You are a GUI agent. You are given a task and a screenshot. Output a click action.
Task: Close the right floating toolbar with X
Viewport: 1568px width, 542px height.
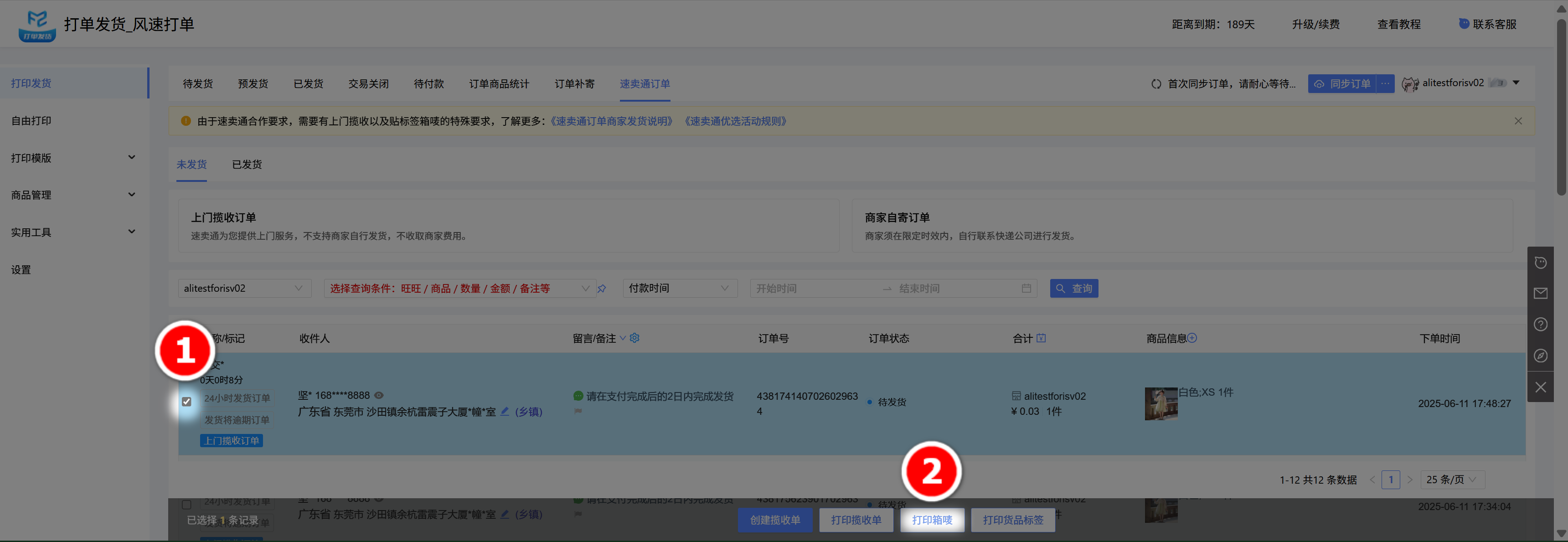(x=1541, y=387)
